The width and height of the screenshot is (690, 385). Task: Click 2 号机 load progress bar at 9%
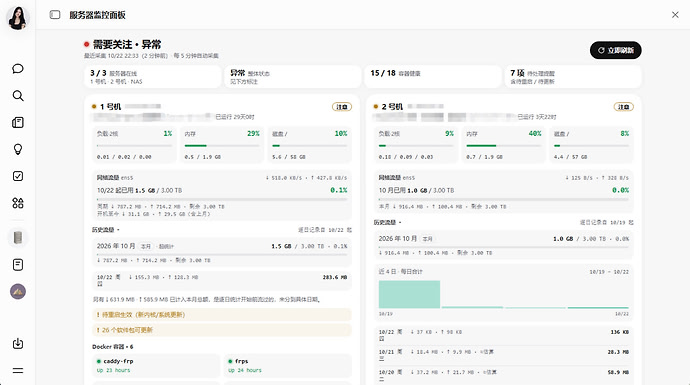(416, 146)
